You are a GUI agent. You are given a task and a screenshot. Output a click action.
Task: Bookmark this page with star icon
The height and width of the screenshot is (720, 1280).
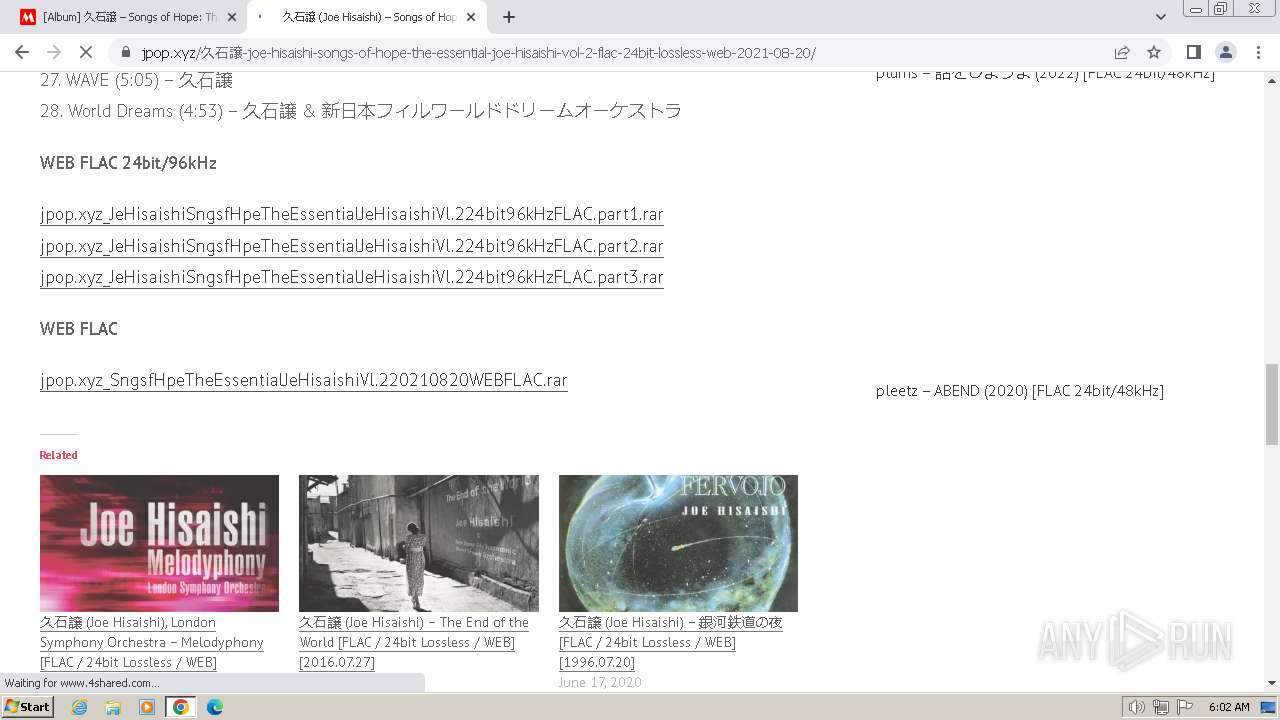[x=1154, y=52]
